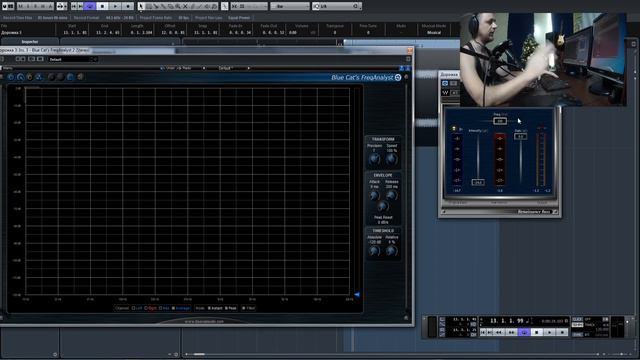This screenshot has height=360, width=640.
Task: Select the magnifier Zoom tool in toolbar
Action: (x=178, y=6)
